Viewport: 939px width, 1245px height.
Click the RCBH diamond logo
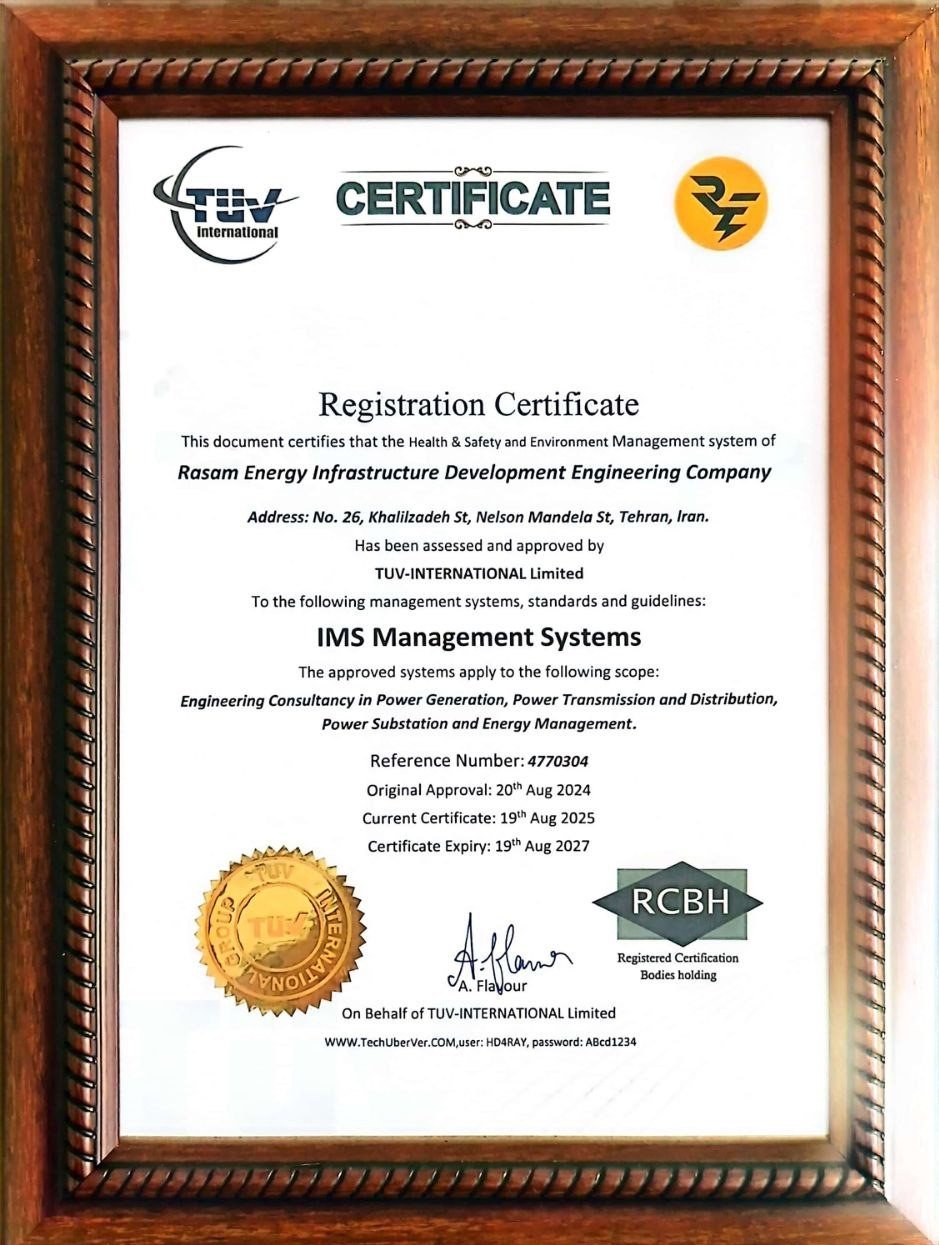[x=678, y=904]
